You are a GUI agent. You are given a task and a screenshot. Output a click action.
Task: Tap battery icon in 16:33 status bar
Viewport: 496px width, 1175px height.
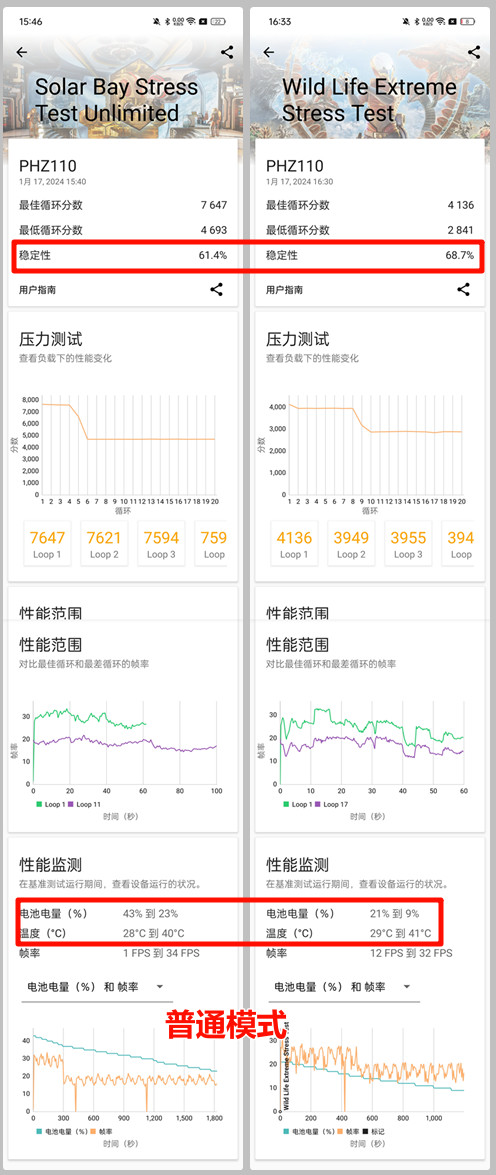tap(466, 22)
